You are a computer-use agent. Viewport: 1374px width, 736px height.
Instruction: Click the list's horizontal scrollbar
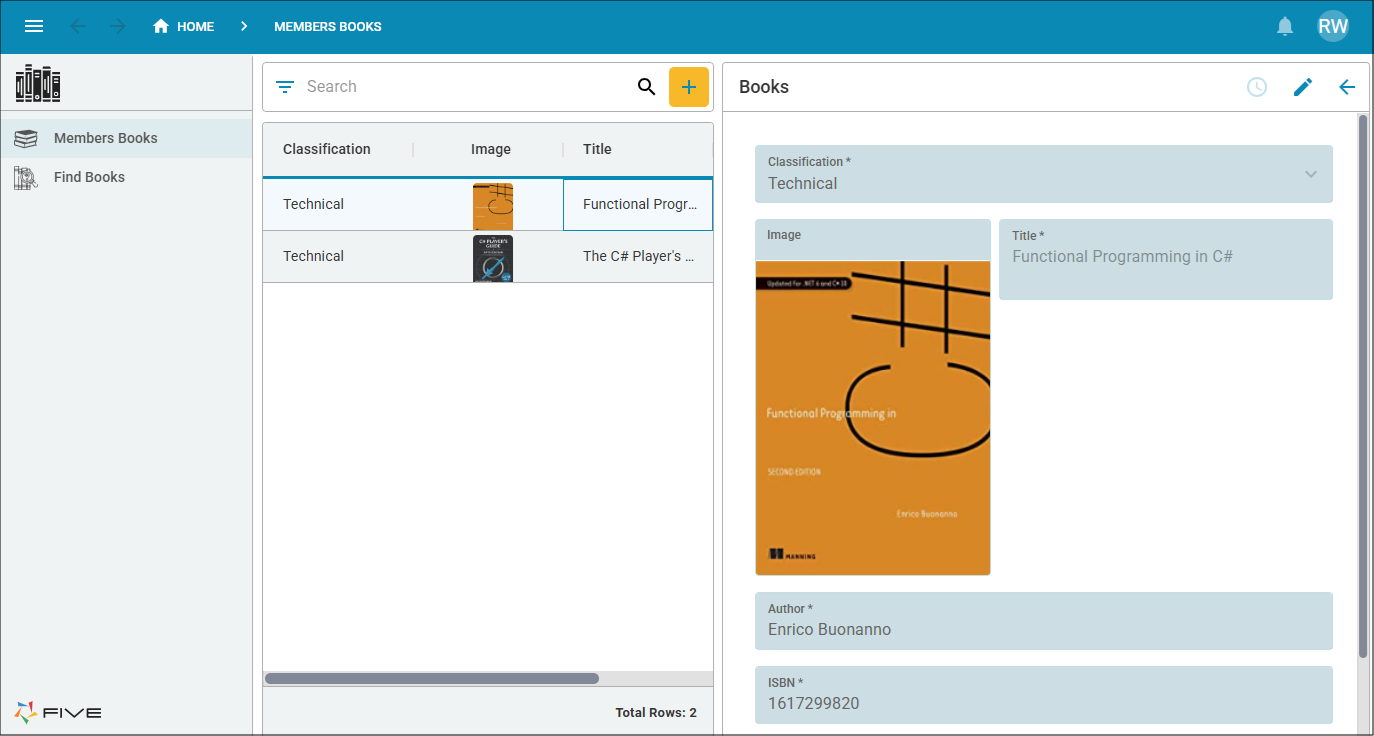432,678
